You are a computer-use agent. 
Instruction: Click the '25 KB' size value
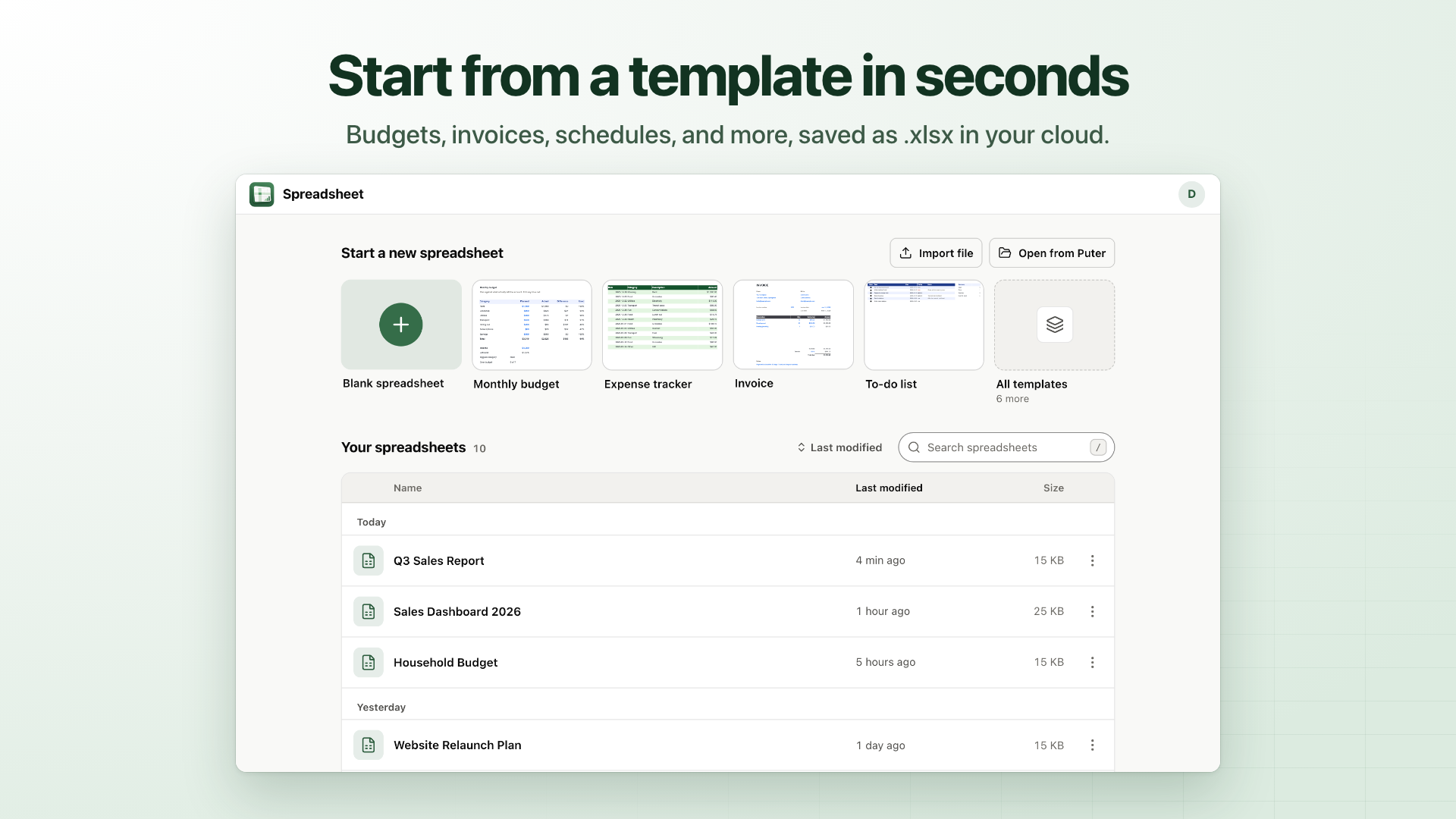(1049, 611)
